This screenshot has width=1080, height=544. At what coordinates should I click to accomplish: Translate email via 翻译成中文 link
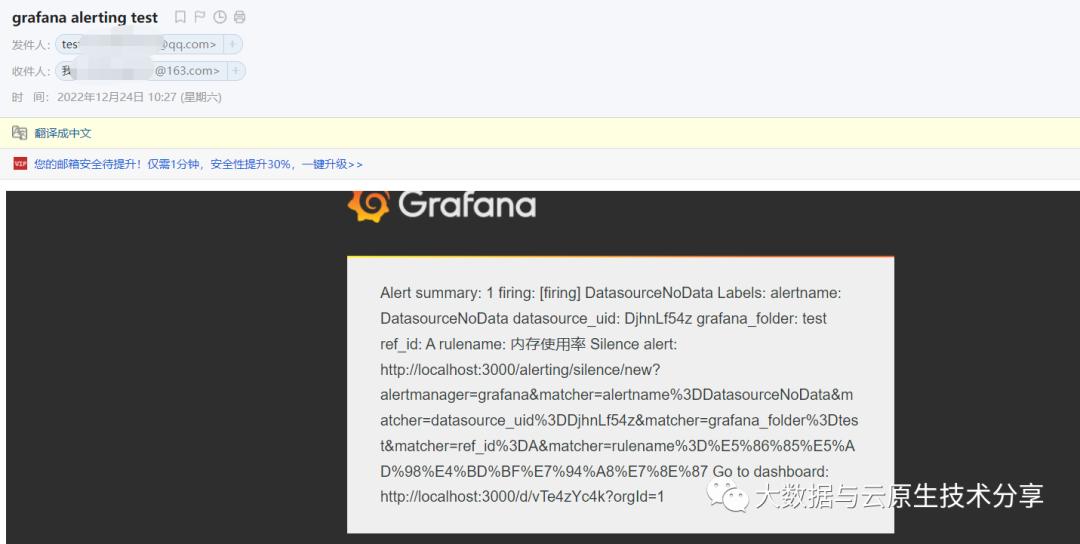(x=63, y=133)
